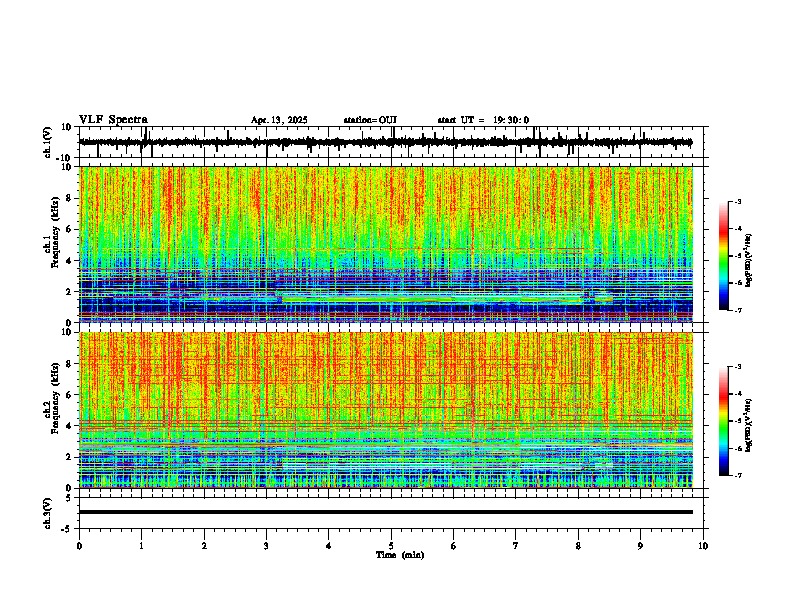
Task: Select the "Apr. 13, 2025" date label
Action: pyautogui.click(x=279, y=120)
